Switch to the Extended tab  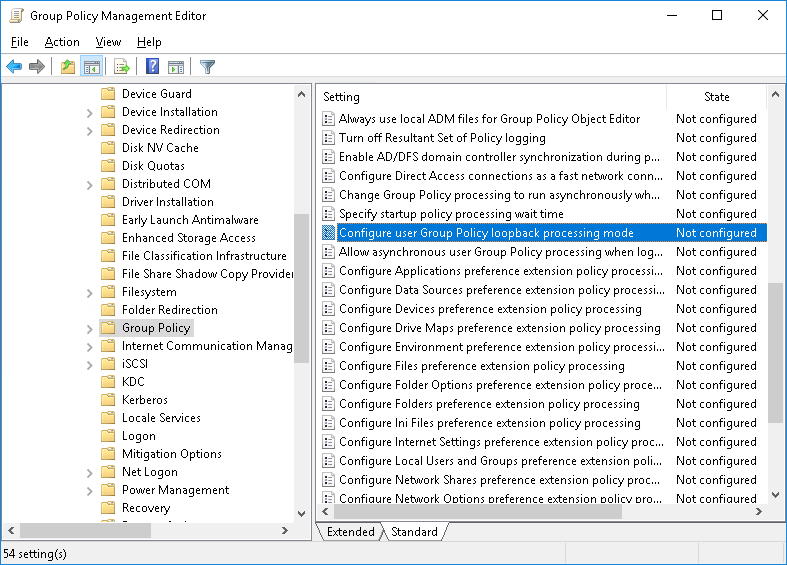(x=350, y=532)
